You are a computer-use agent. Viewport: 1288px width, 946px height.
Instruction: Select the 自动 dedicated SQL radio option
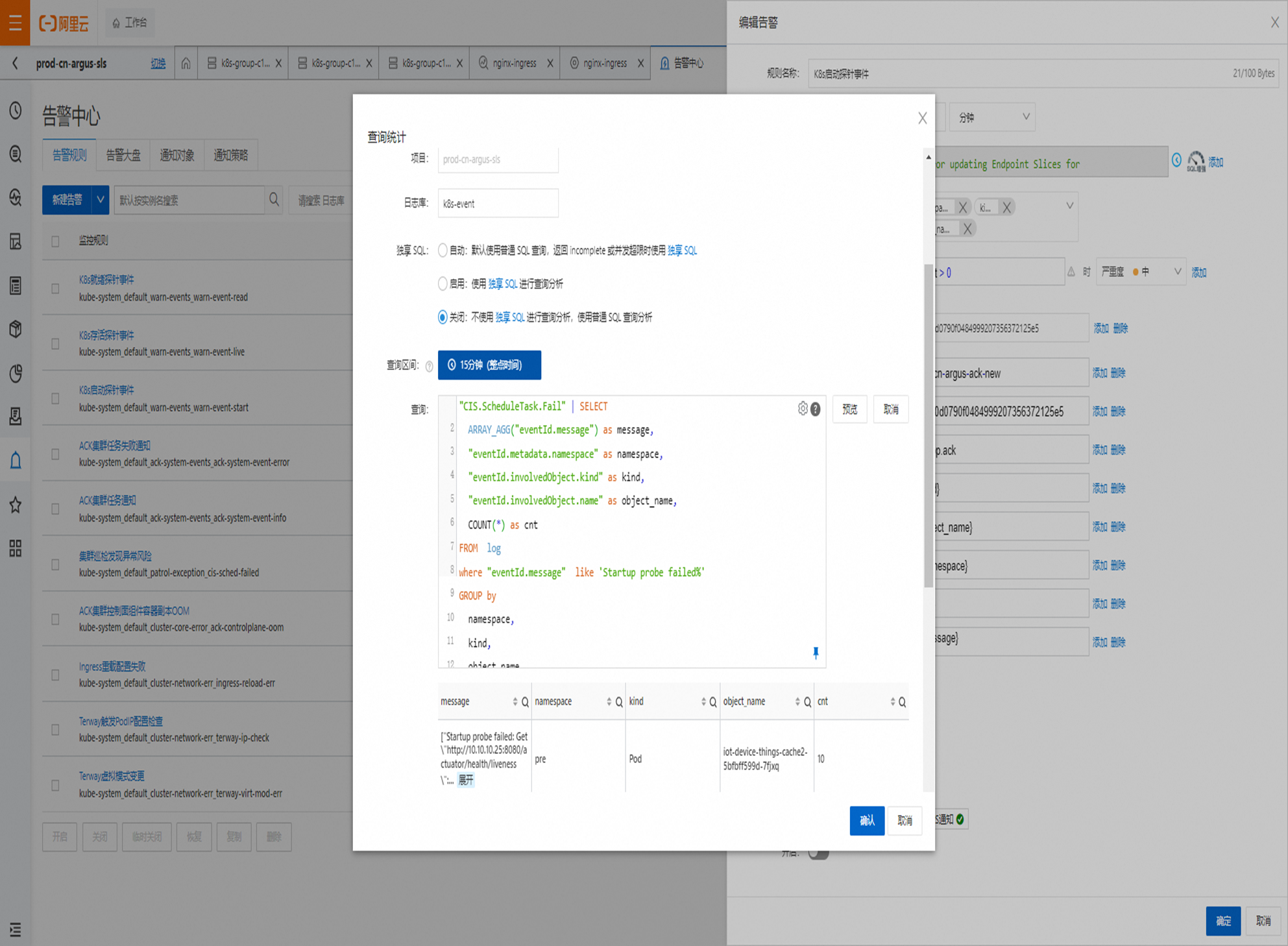(x=443, y=250)
